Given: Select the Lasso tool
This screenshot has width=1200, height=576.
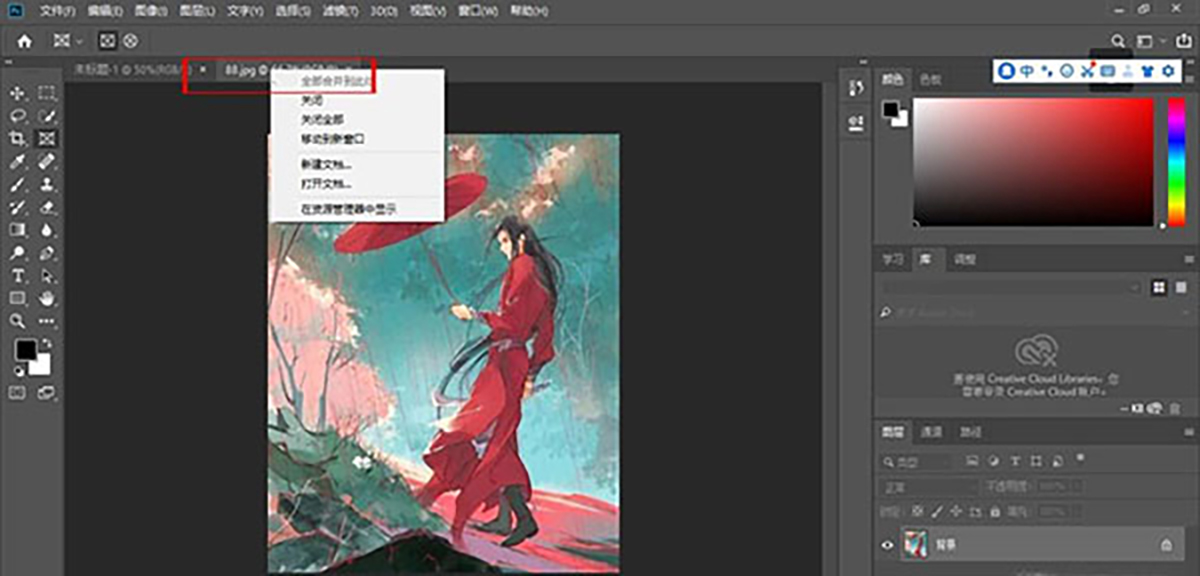Looking at the screenshot, I should pos(18,116).
